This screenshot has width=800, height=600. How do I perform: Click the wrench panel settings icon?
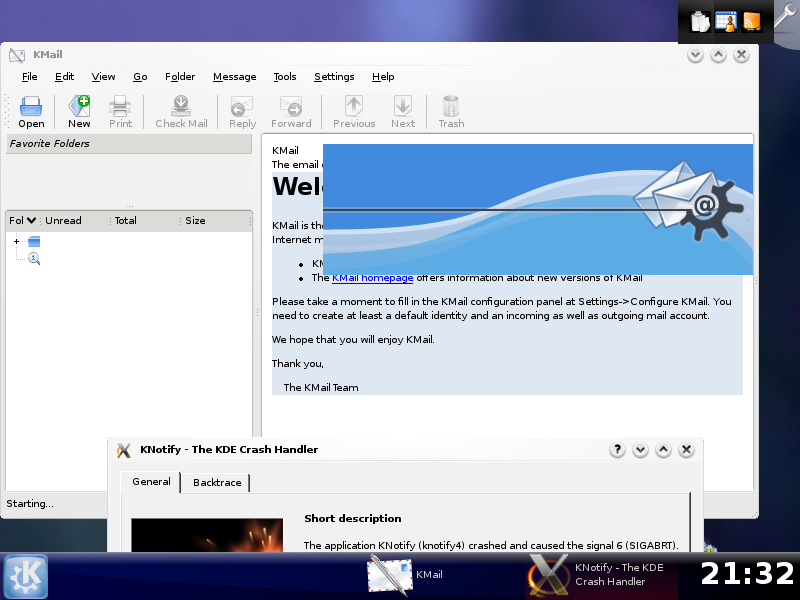tap(786, 15)
